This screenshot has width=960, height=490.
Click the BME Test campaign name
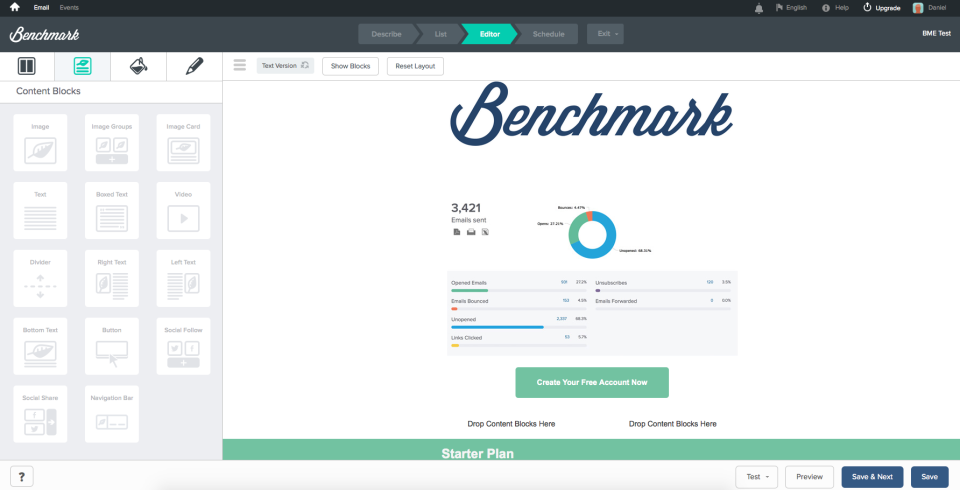click(x=936, y=34)
